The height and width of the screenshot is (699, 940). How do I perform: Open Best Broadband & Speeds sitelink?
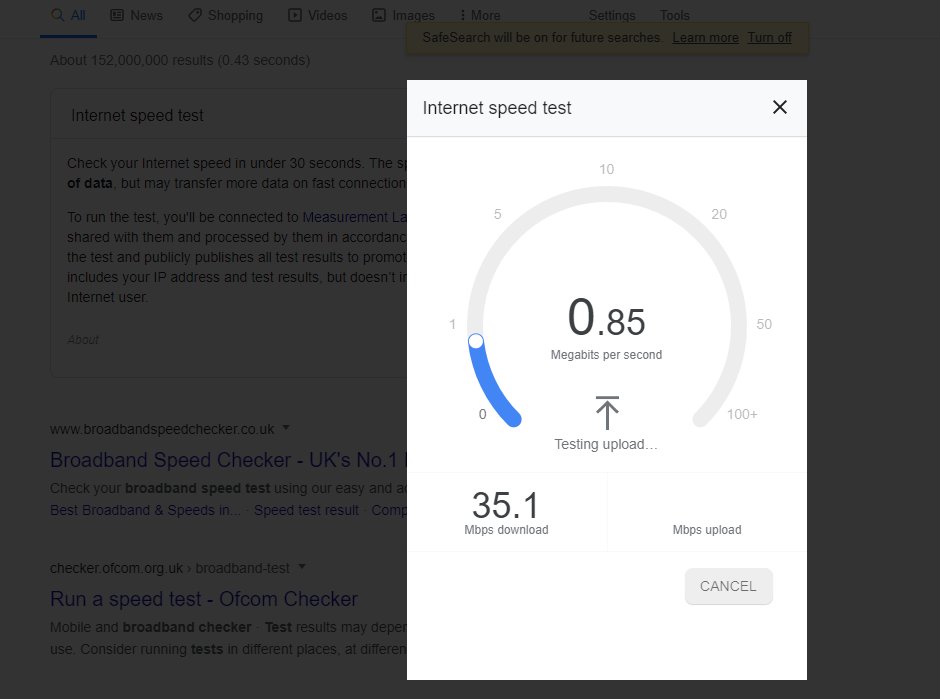click(x=146, y=510)
